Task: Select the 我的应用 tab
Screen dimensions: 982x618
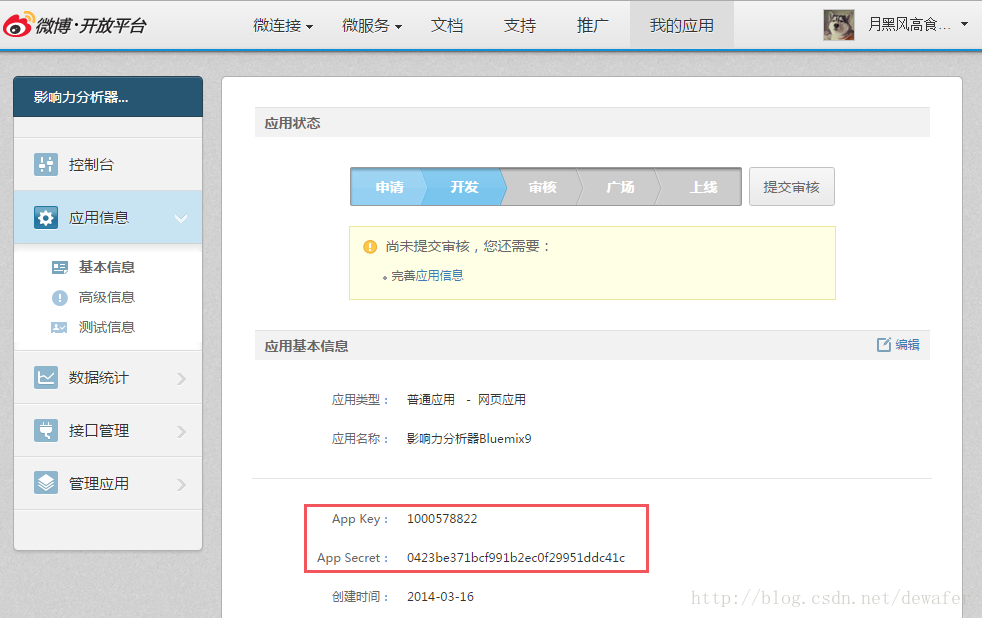Action: tap(682, 25)
